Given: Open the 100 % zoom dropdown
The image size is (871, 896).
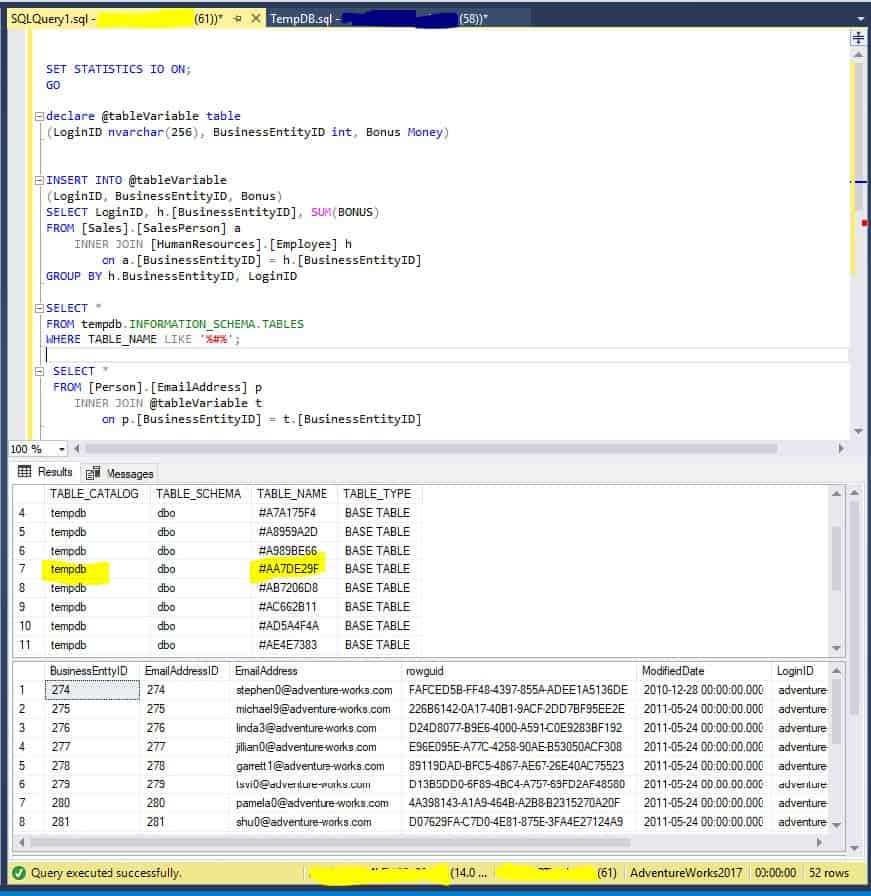Looking at the screenshot, I should (61, 449).
